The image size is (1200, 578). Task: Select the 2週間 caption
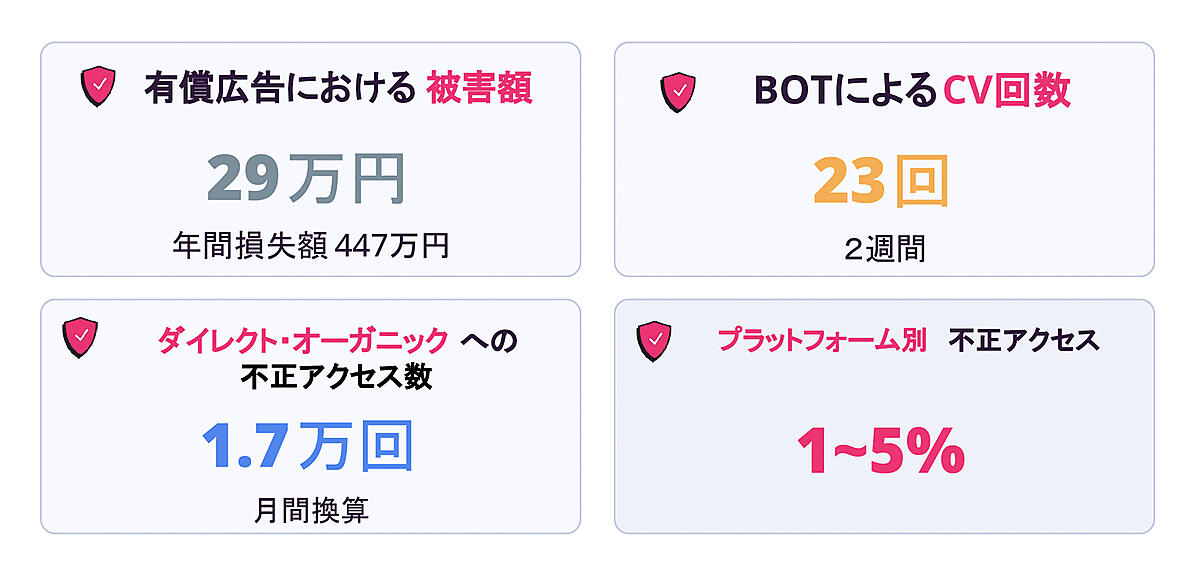click(x=884, y=248)
